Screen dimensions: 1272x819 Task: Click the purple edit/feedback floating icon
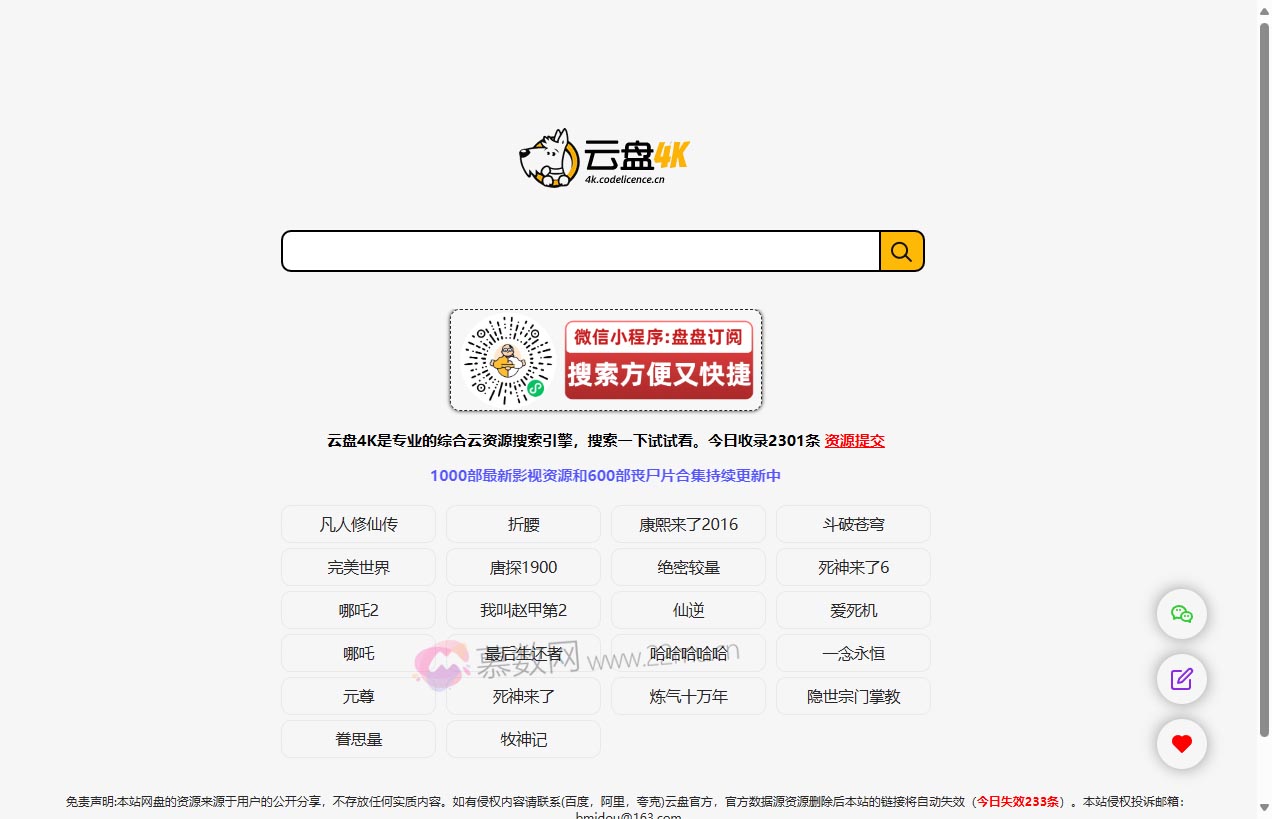click(x=1181, y=679)
